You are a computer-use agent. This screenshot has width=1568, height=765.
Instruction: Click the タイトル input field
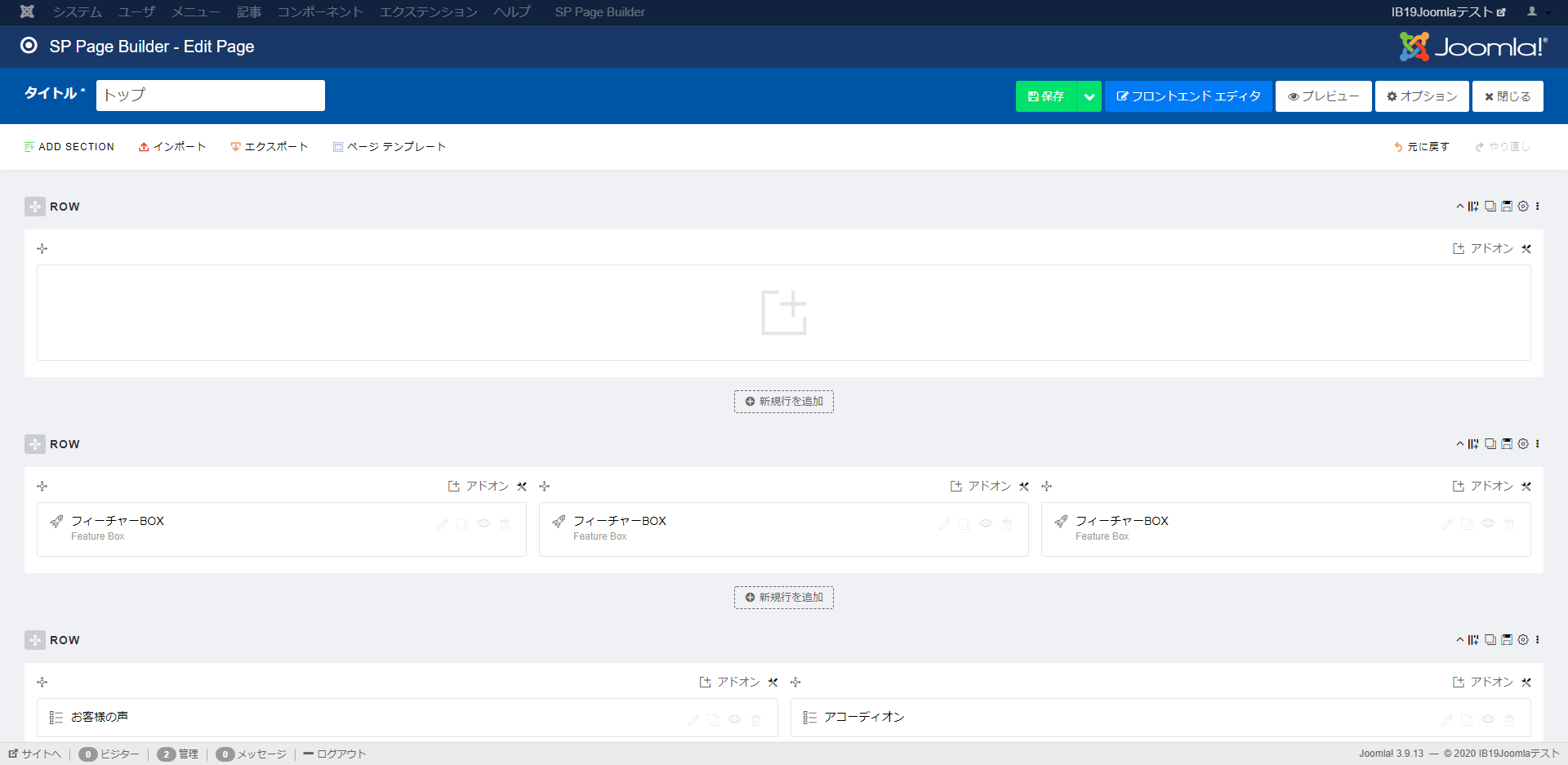click(211, 96)
